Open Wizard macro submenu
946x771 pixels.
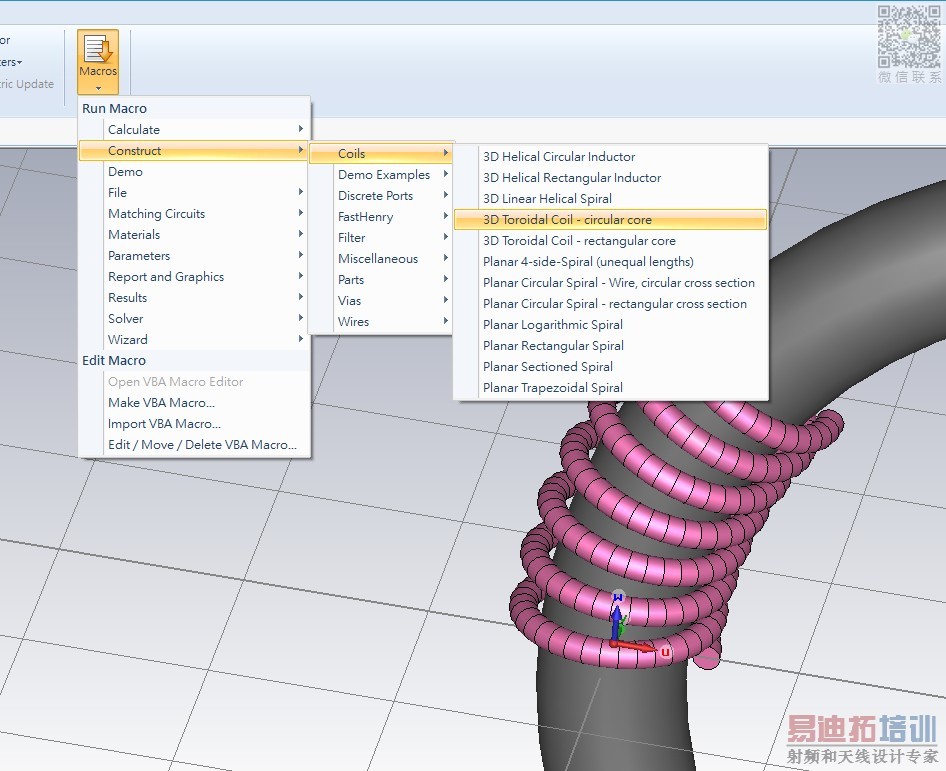pyautogui.click(x=194, y=340)
